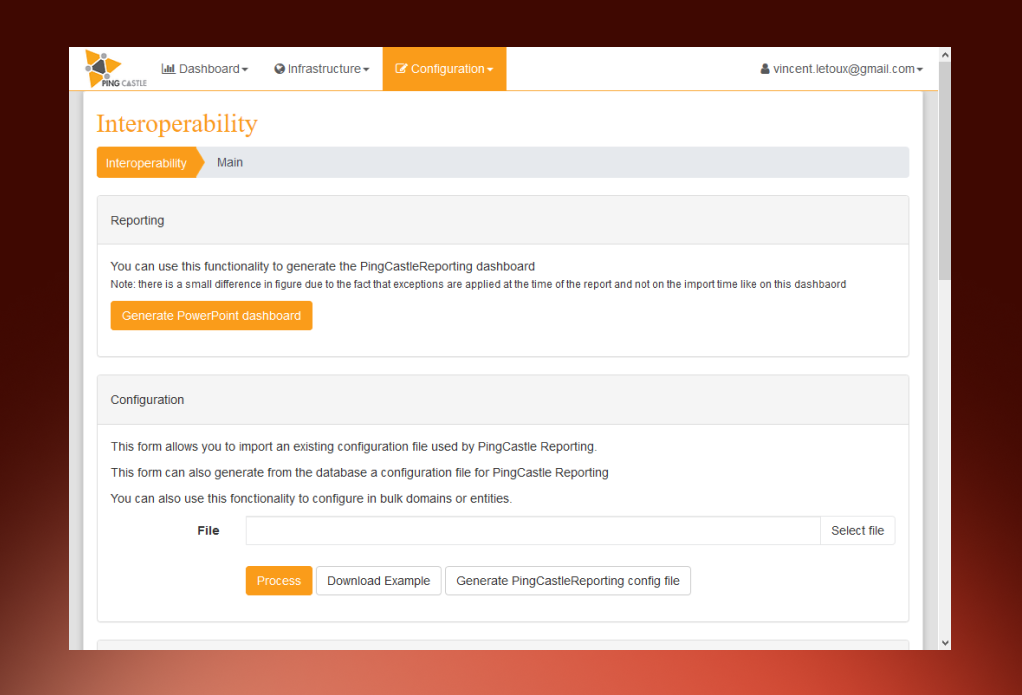Click Generate PowerPoint dashboard button
Screen dimensions: 1022x695
[x=211, y=316]
